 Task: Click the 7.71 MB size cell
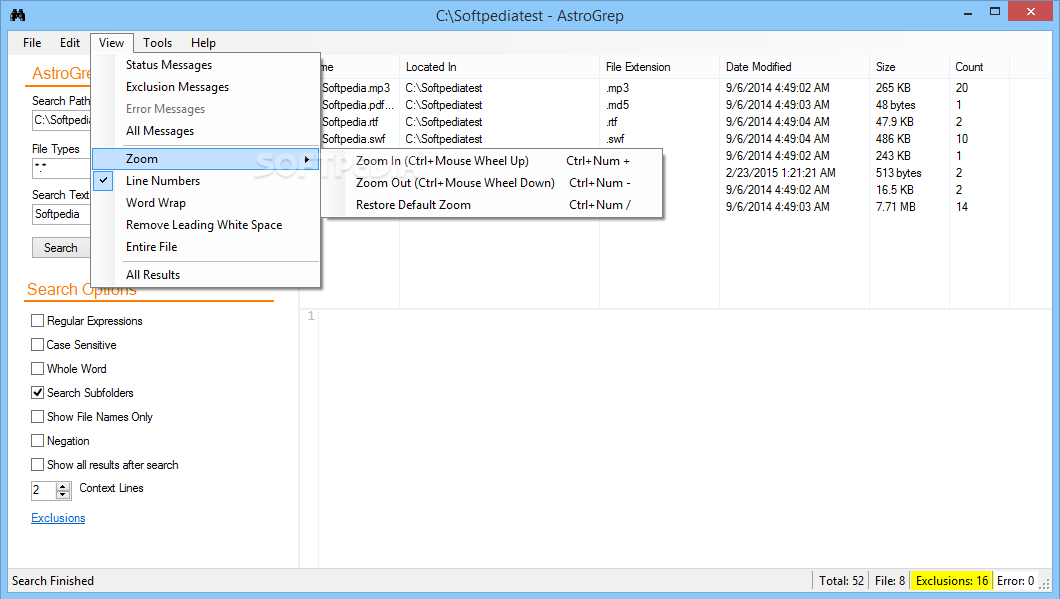point(896,207)
